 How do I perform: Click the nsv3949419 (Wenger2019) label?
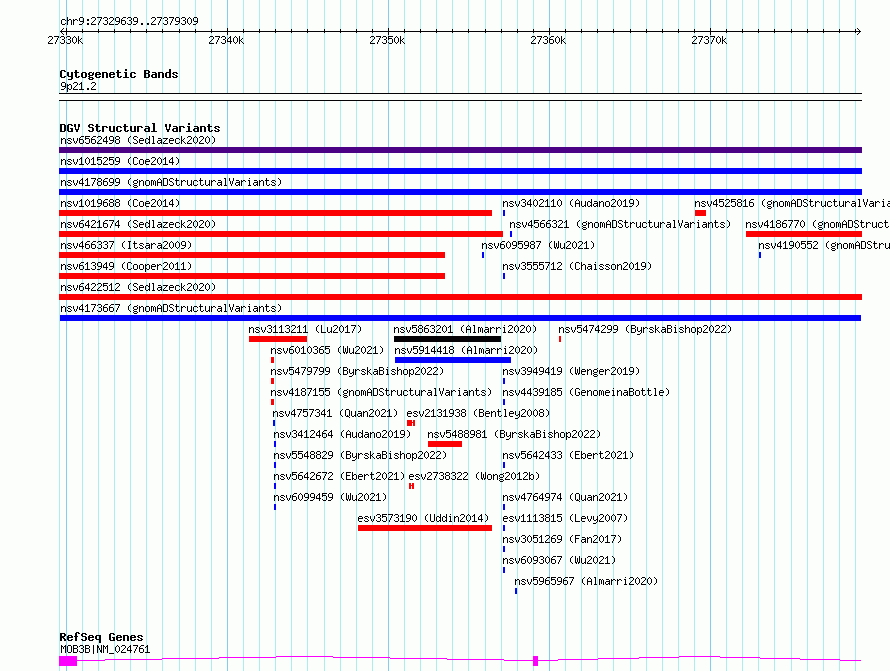(571, 371)
